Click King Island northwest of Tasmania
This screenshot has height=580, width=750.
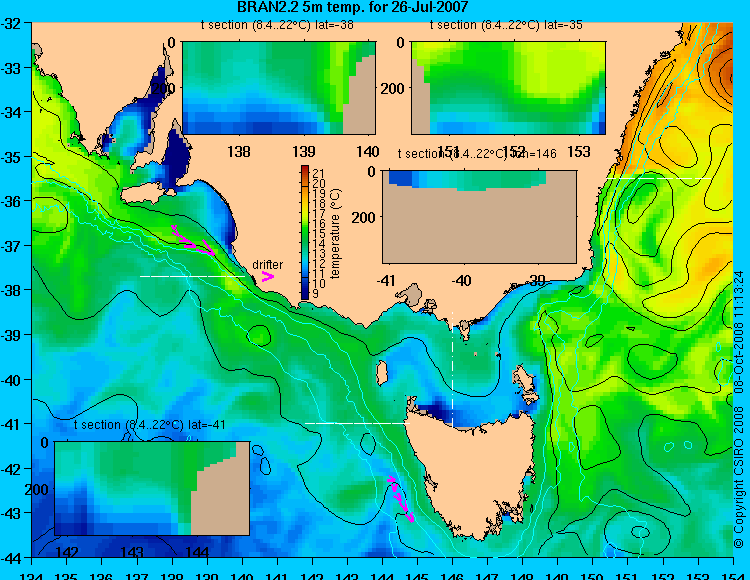click(x=382, y=373)
